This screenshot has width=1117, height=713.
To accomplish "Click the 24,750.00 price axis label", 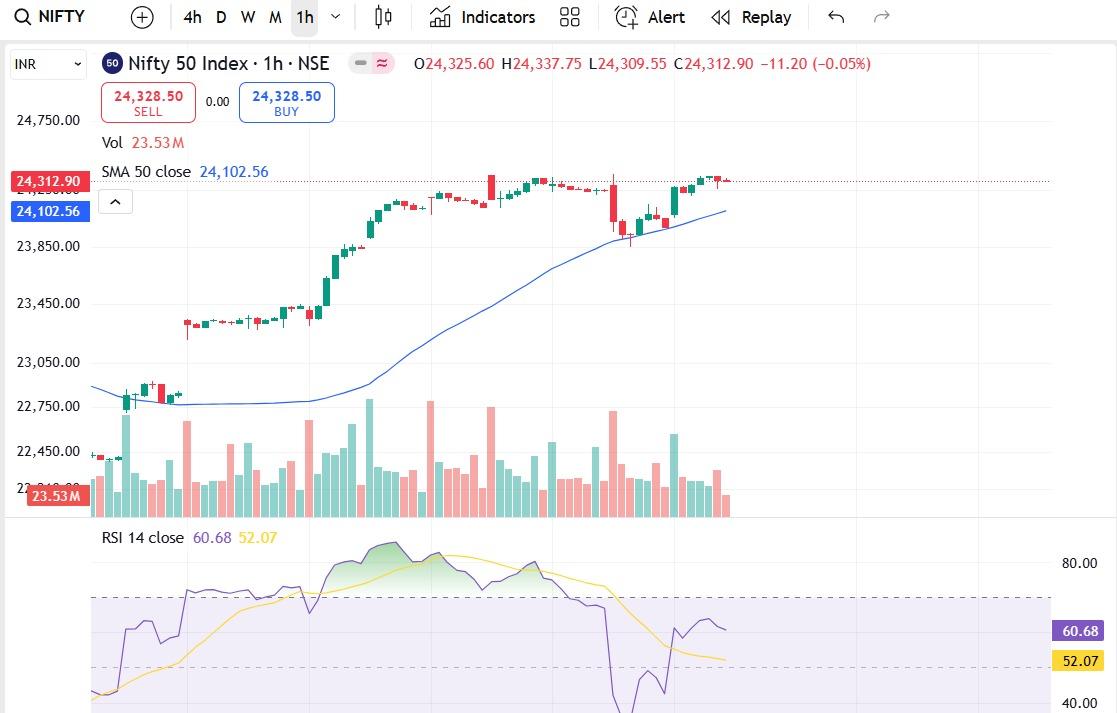I will 48,120.
